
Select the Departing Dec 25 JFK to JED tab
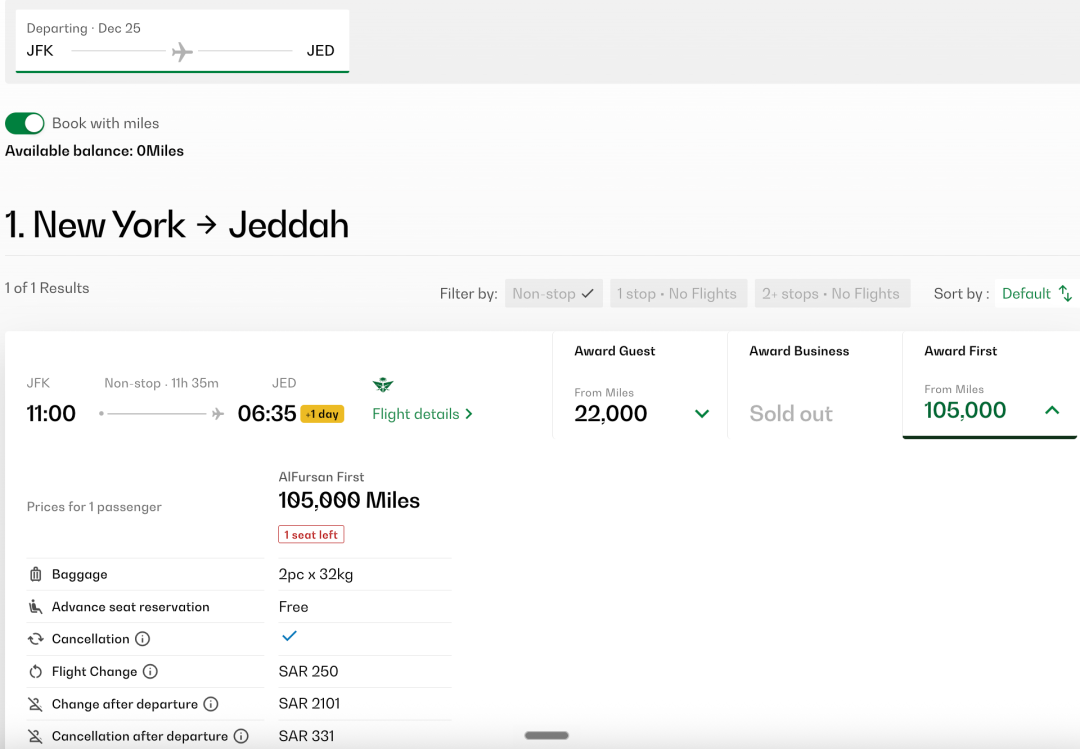tap(183, 41)
